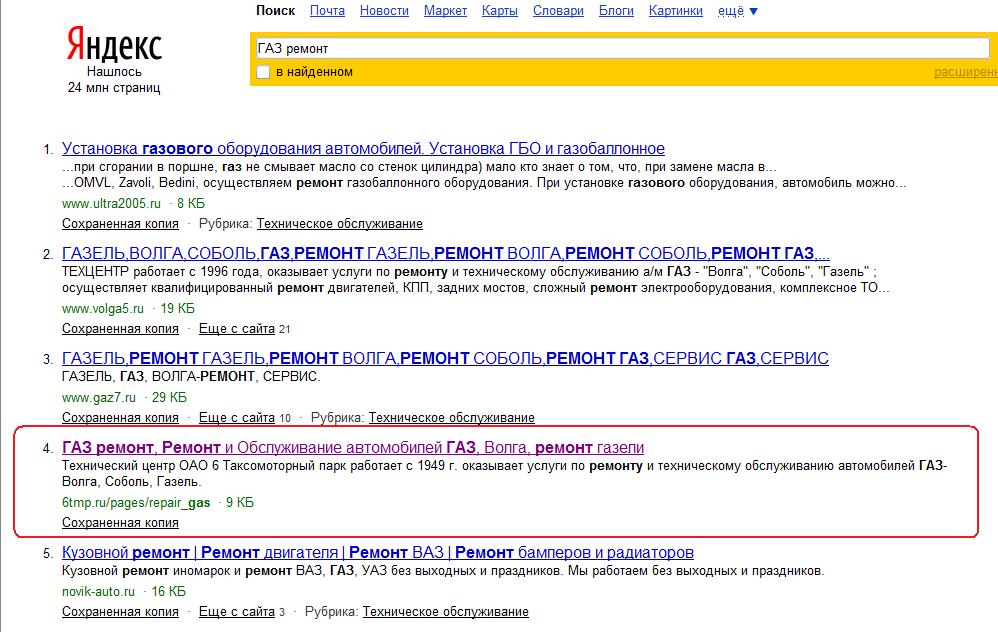
Task: Select the Поиск tab
Action: [276, 11]
